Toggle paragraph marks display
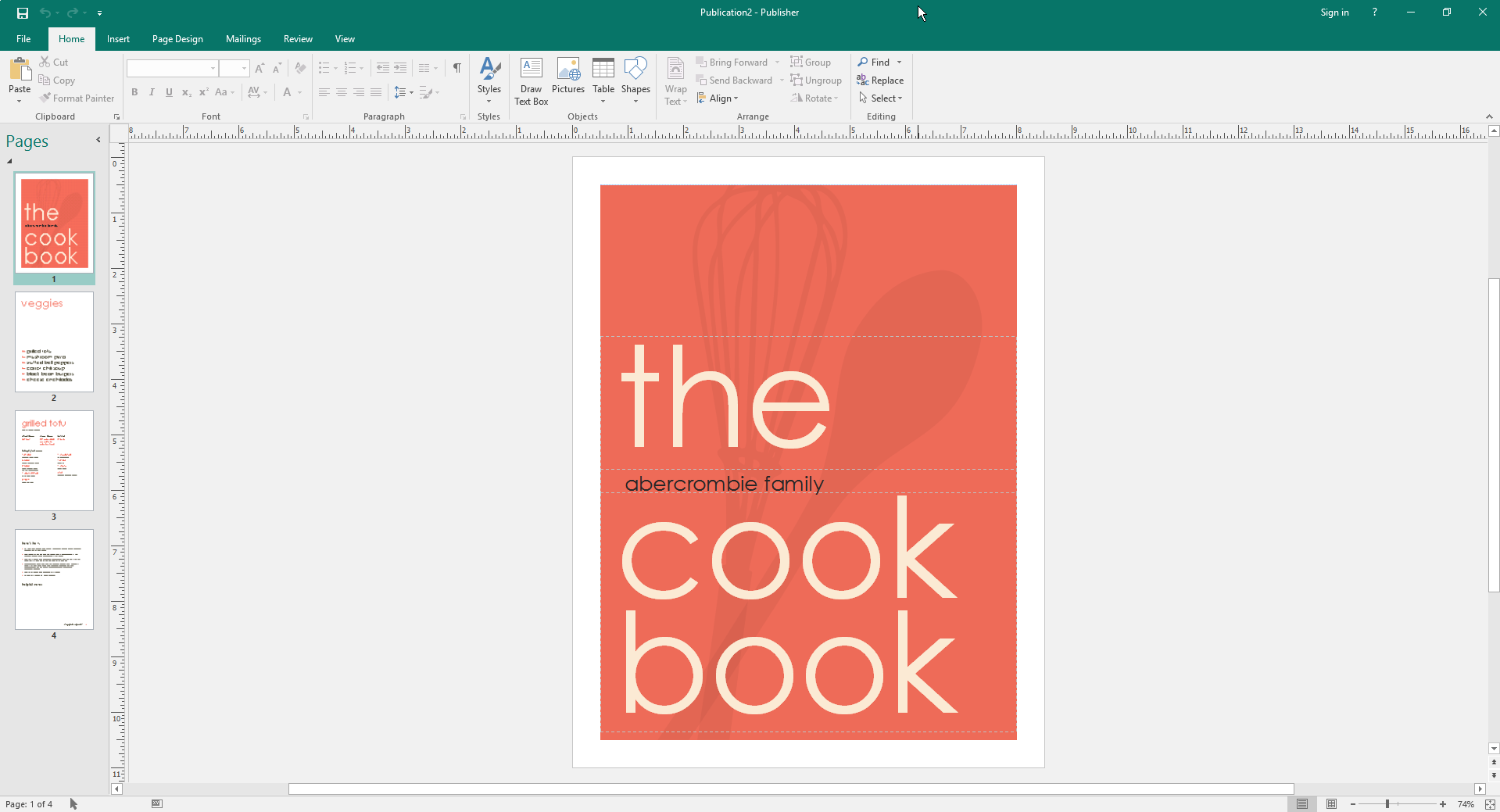1500x812 pixels. tap(456, 68)
